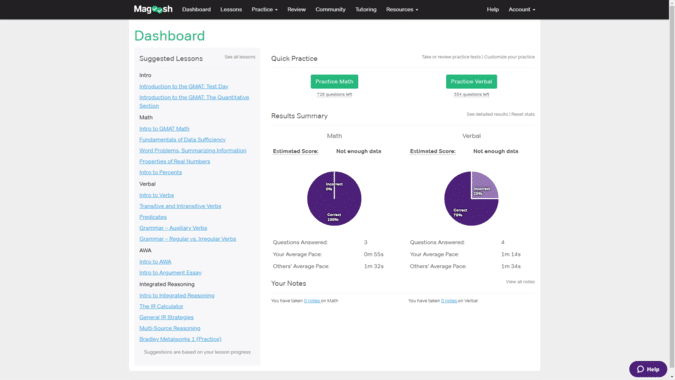The height and width of the screenshot is (380, 675).
Task: Click the Math results pie chart
Action: pos(334,198)
